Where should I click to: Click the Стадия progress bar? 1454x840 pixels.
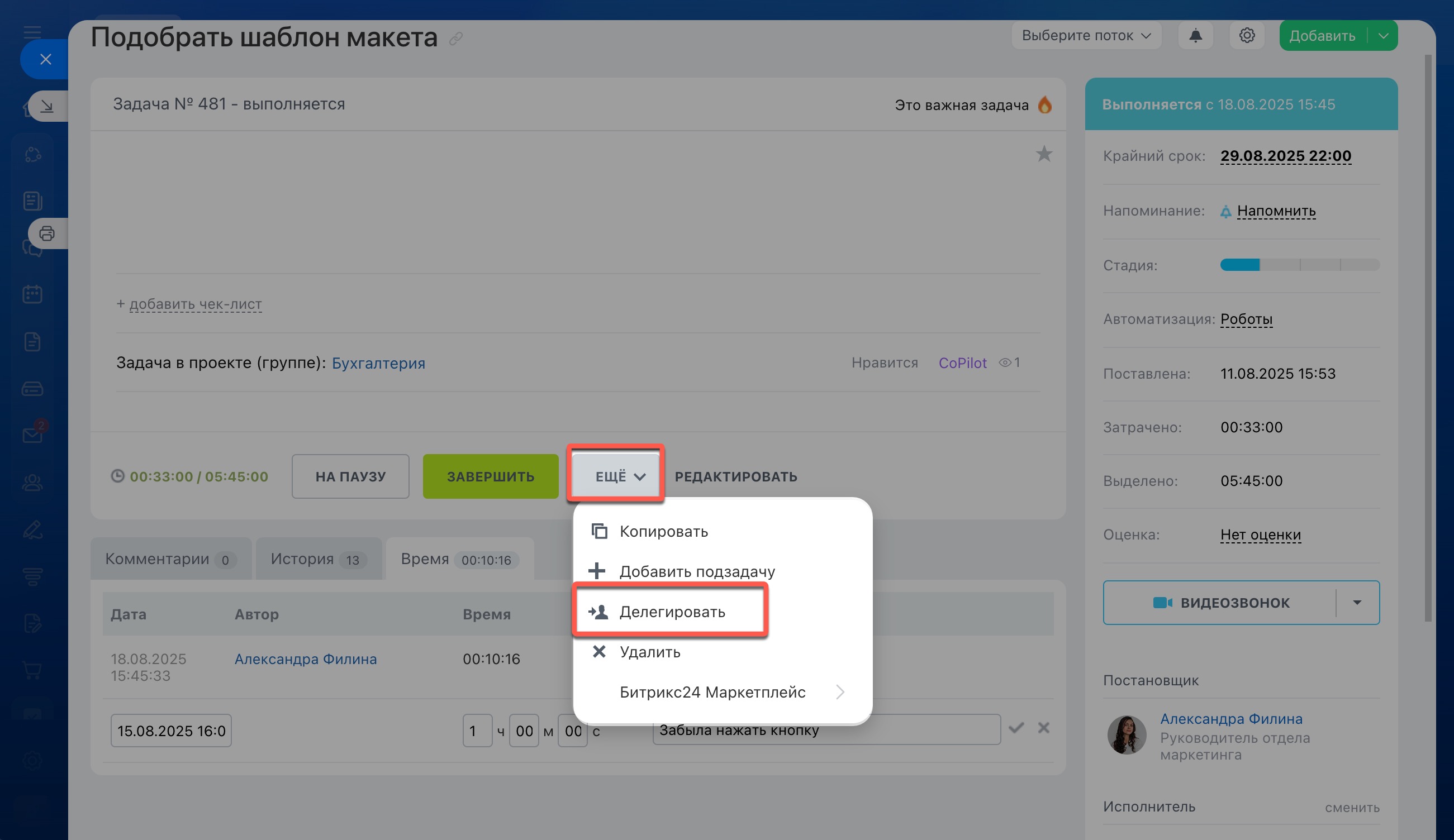pyautogui.click(x=1299, y=265)
